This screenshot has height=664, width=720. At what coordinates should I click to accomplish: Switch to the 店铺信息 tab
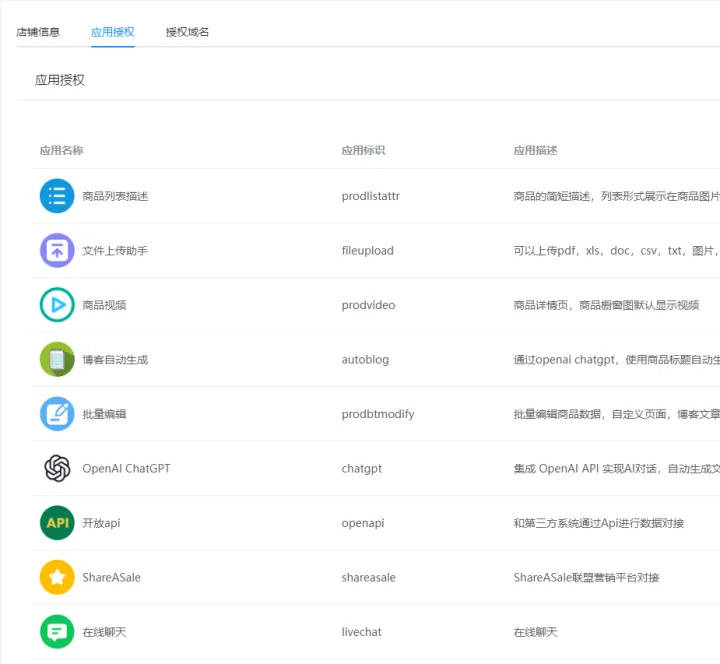(x=38, y=32)
